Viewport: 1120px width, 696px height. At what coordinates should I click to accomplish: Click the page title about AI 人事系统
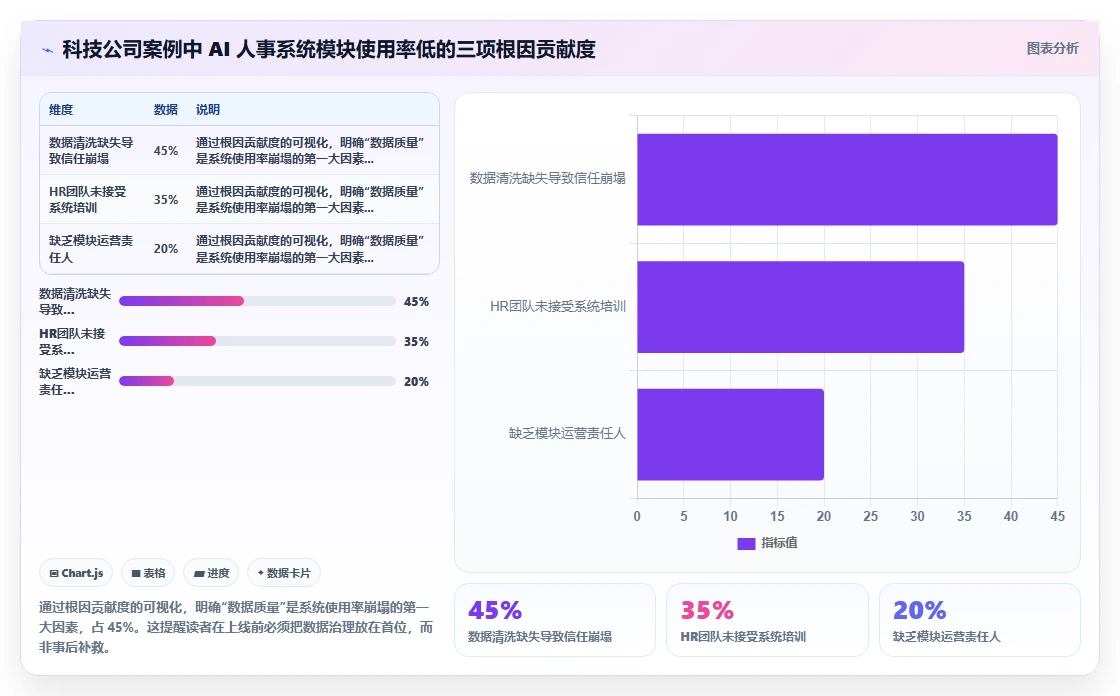point(329,49)
